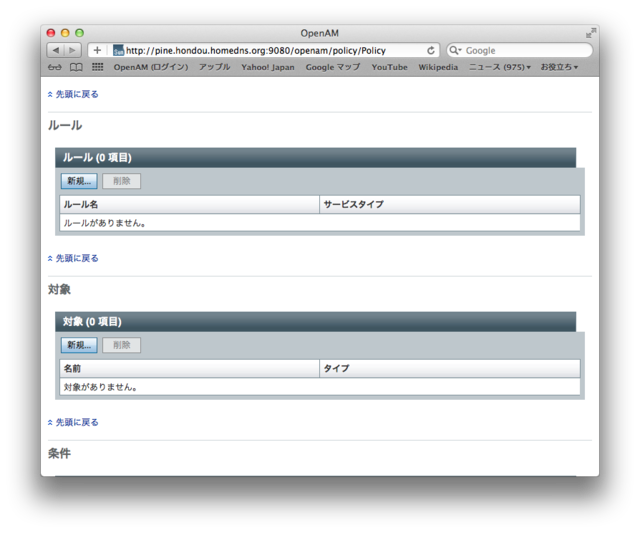Click the plus add bookmark button
Image resolution: width=640 pixels, height=533 pixels.
[97, 50]
